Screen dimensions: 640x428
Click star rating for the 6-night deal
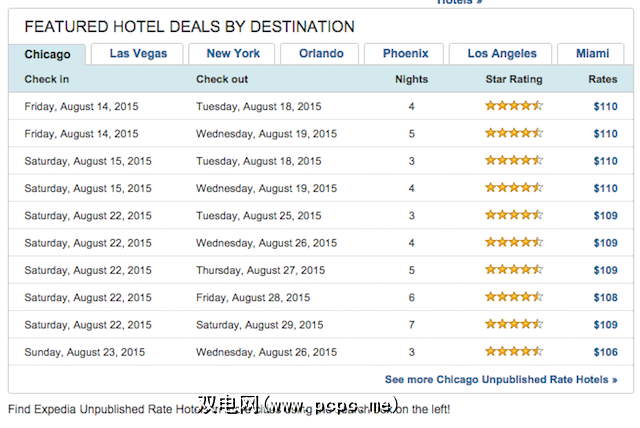tap(513, 297)
